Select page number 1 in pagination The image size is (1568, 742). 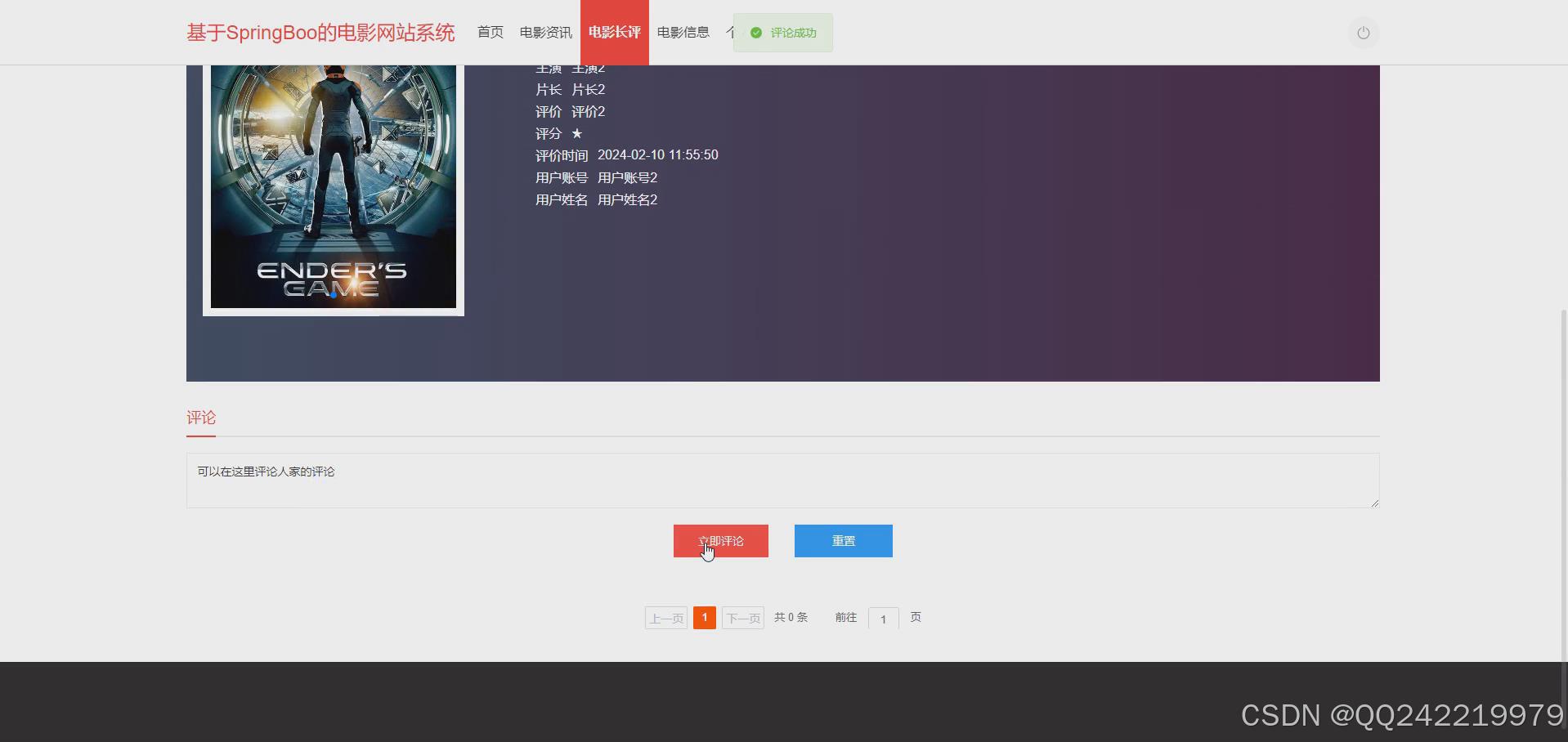(703, 617)
